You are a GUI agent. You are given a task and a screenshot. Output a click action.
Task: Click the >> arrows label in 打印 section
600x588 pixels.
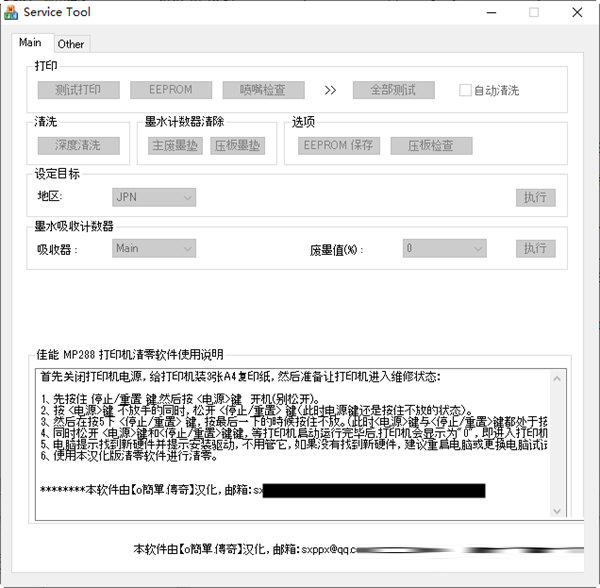330,91
